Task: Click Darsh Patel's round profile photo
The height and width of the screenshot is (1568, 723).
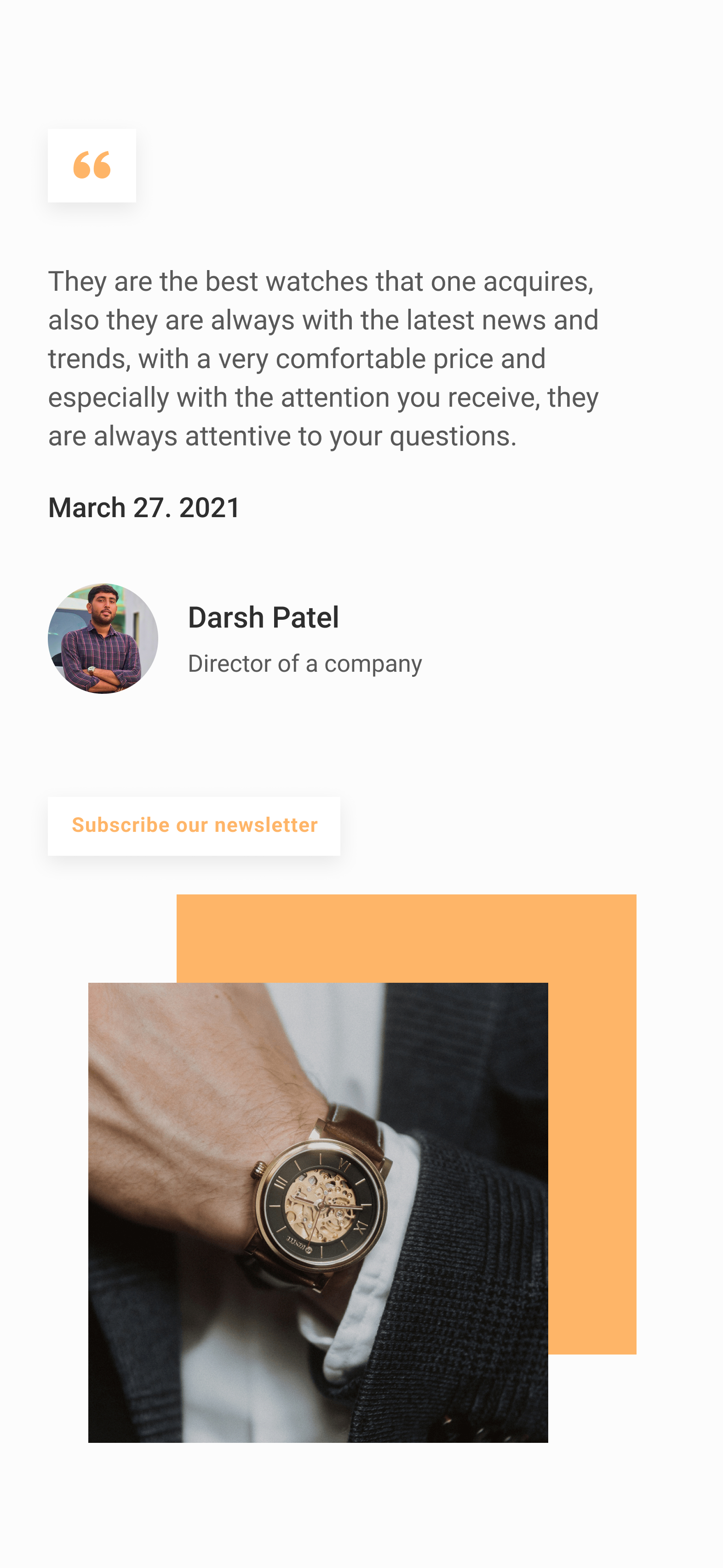Action: 103,639
